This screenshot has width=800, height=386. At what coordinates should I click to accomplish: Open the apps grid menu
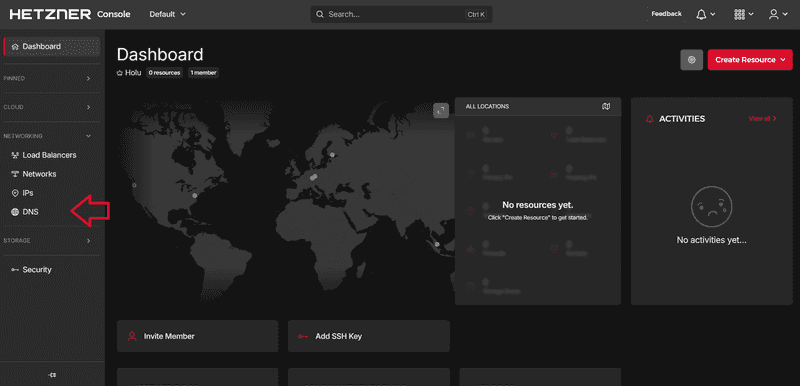[x=743, y=14]
